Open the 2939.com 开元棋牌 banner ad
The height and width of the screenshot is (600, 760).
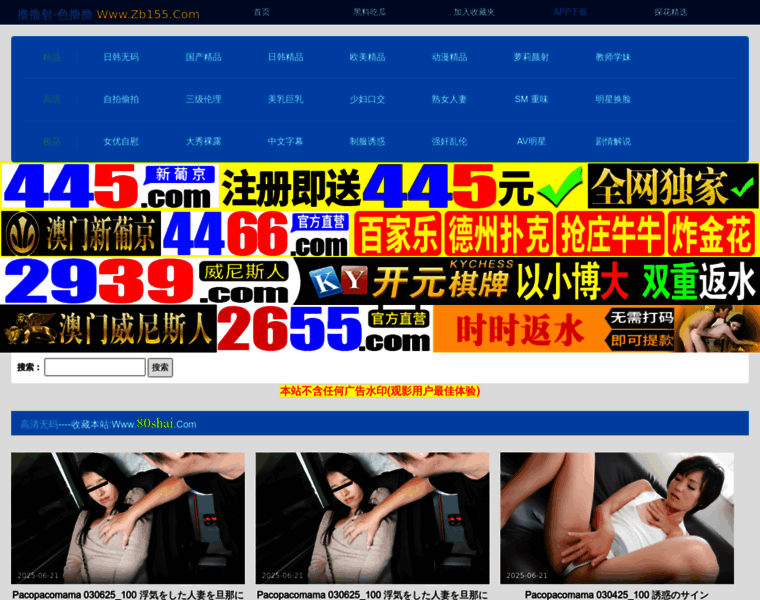380,281
